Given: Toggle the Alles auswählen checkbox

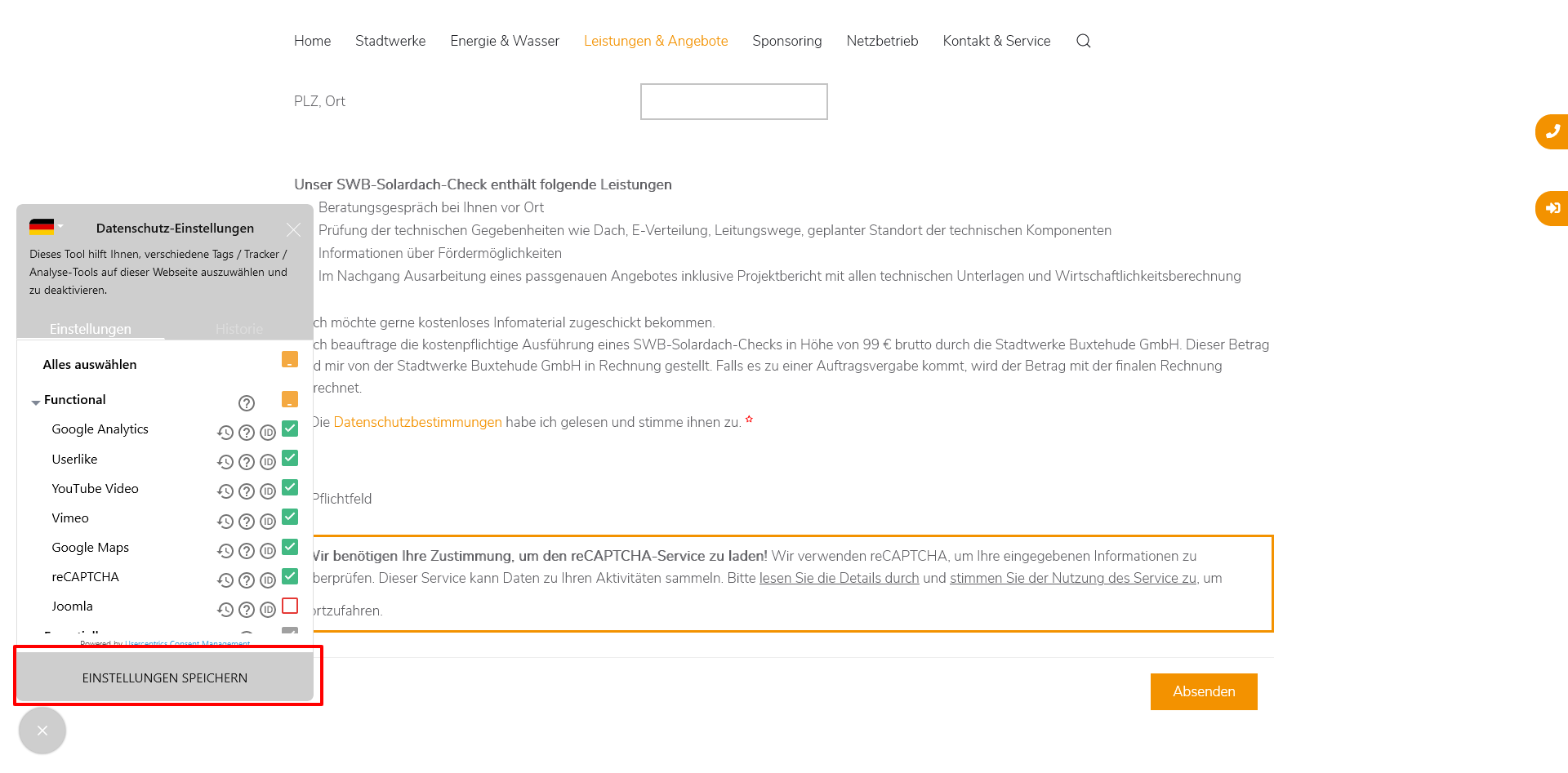Looking at the screenshot, I should (x=290, y=359).
